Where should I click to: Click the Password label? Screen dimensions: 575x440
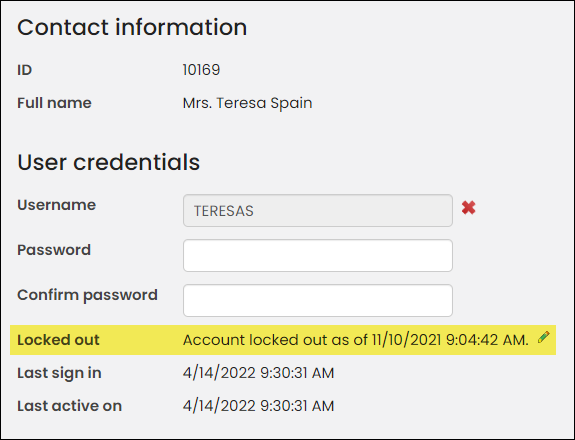(x=54, y=250)
